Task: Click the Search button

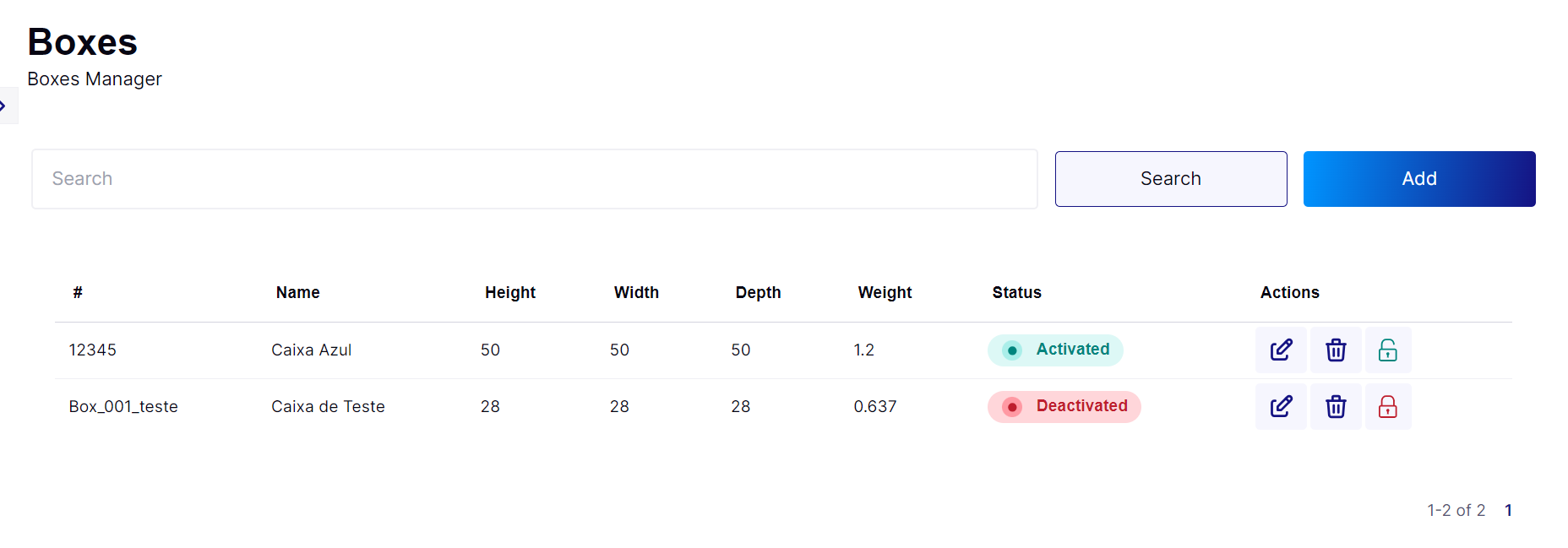Action: click(x=1171, y=179)
